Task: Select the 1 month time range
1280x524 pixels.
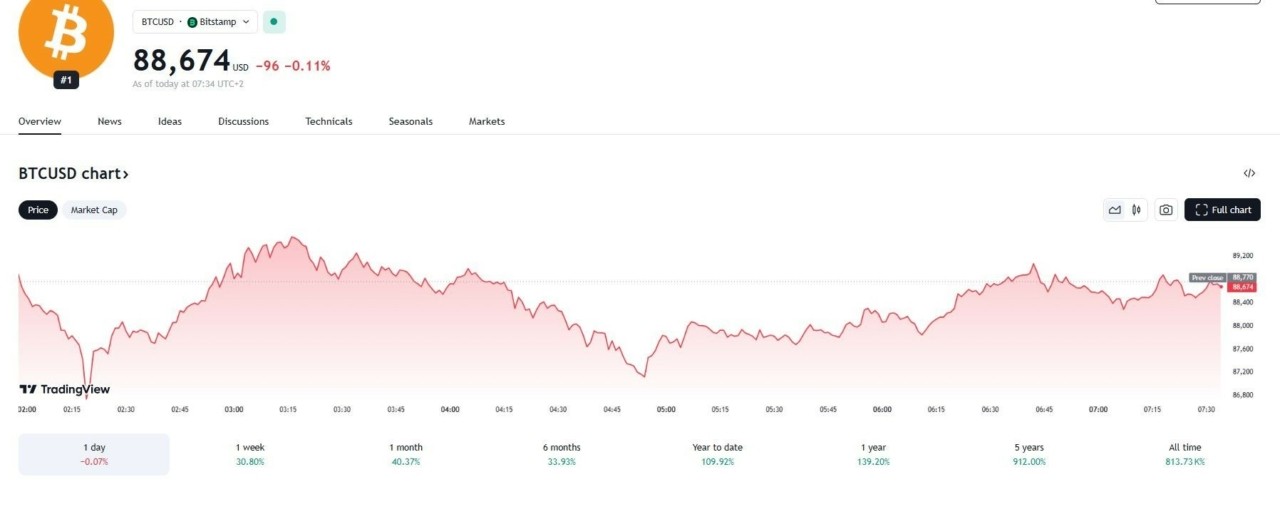Action: pyautogui.click(x=406, y=454)
